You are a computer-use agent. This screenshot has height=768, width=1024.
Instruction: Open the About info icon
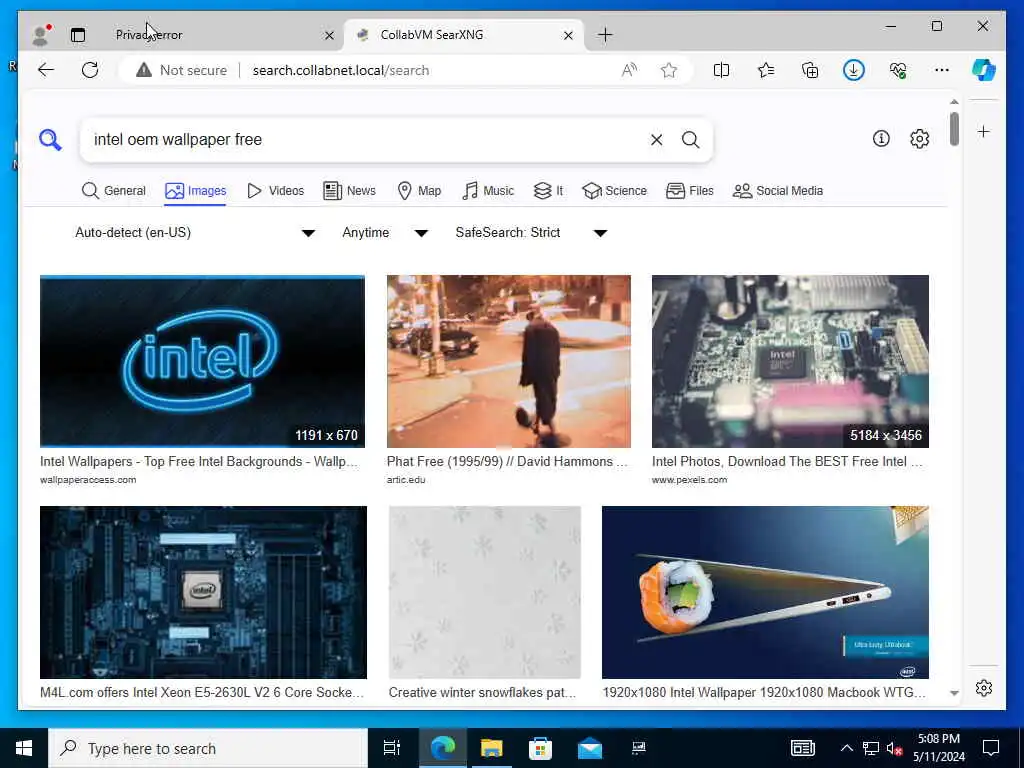pyautogui.click(x=881, y=138)
